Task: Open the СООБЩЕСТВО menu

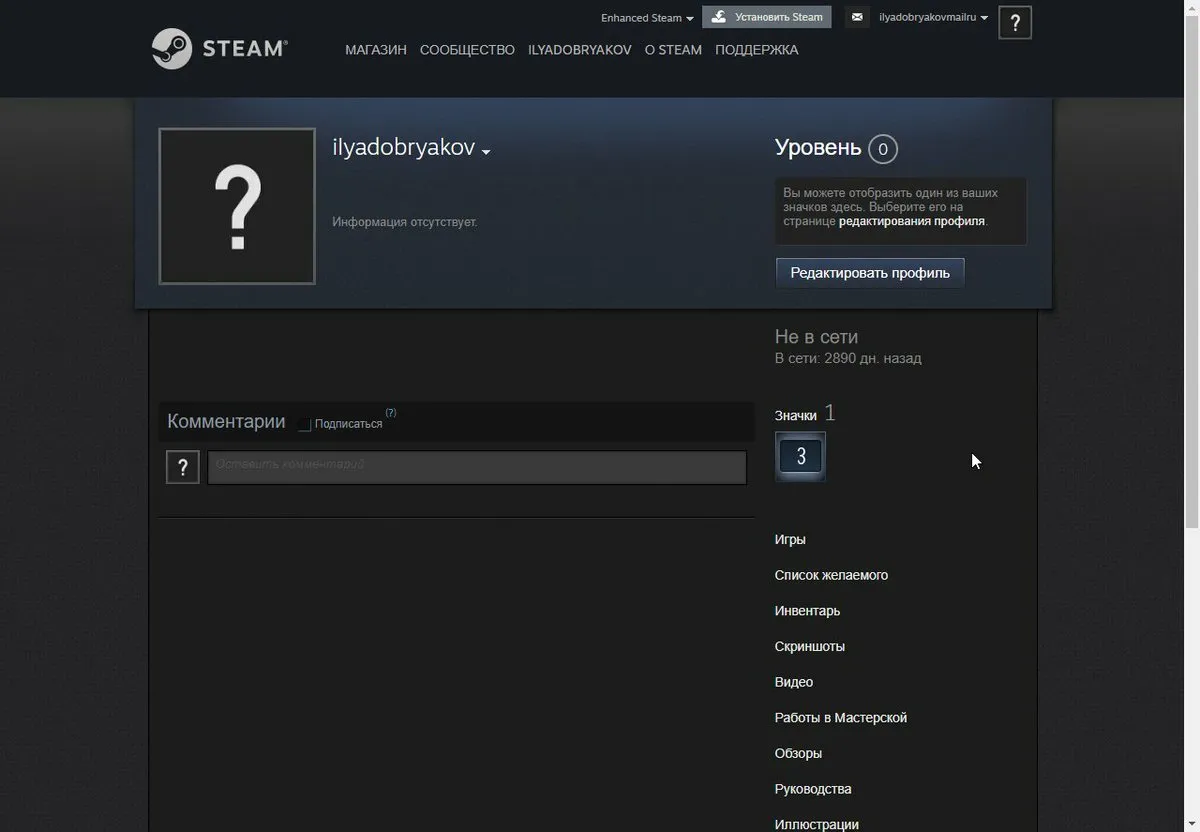Action: coord(467,50)
